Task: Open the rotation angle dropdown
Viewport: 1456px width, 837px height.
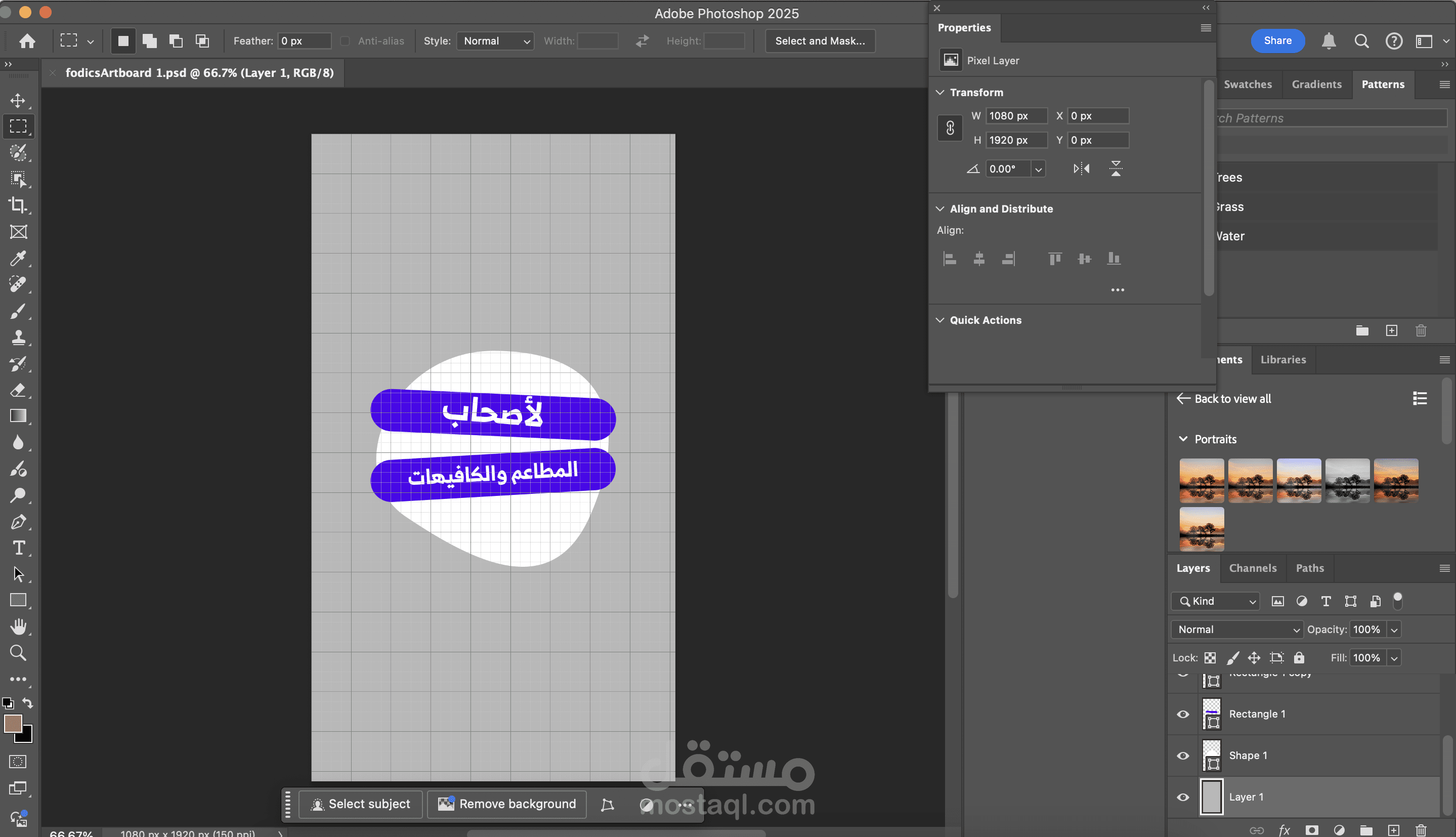Action: [x=1038, y=169]
